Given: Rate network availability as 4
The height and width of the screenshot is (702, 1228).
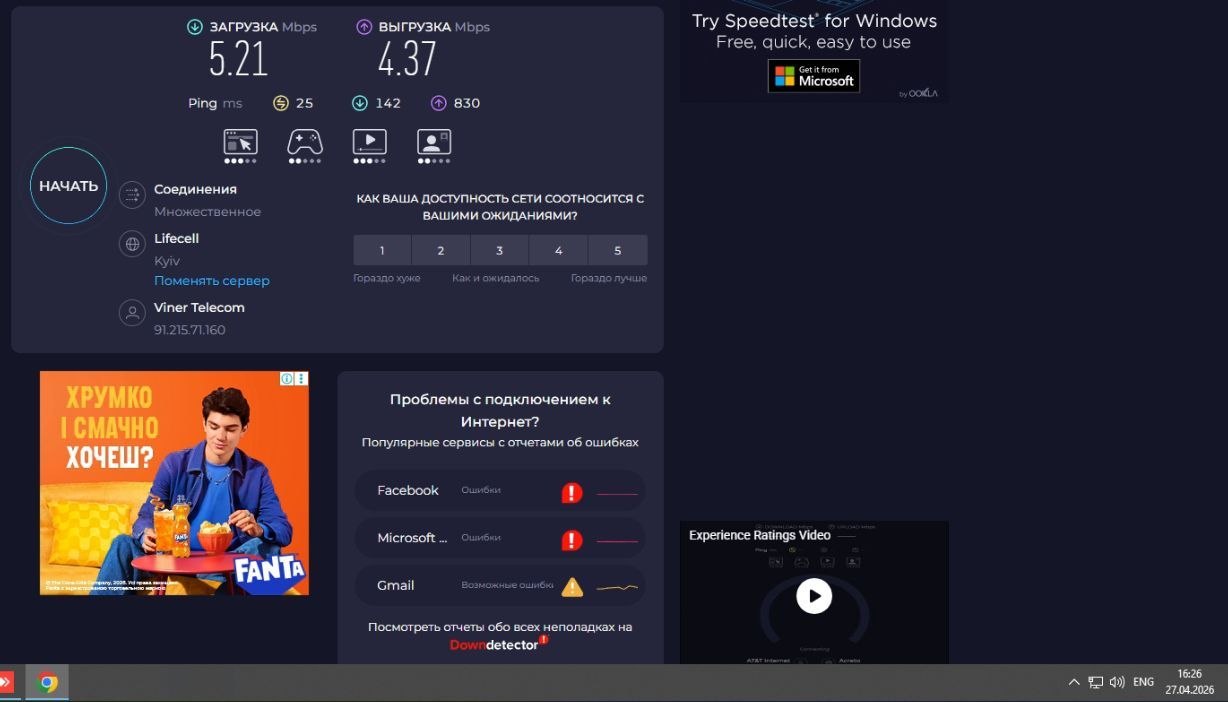Looking at the screenshot, I should click(558, 250).
